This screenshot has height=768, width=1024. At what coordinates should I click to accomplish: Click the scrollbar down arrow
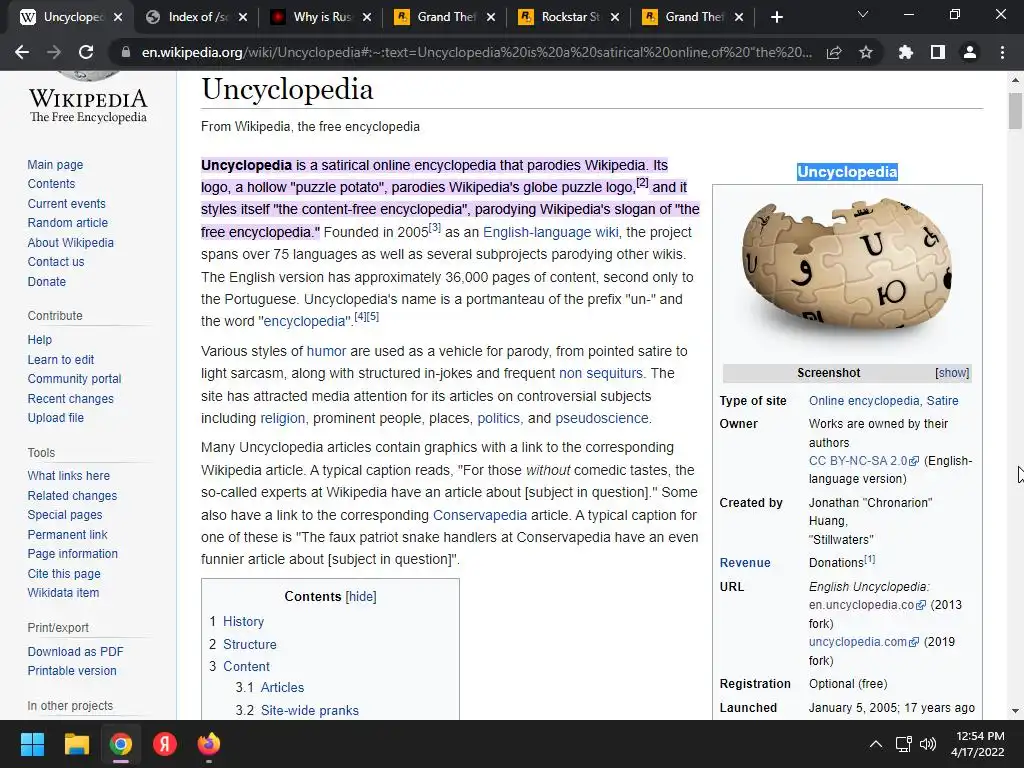(1015, 711)
